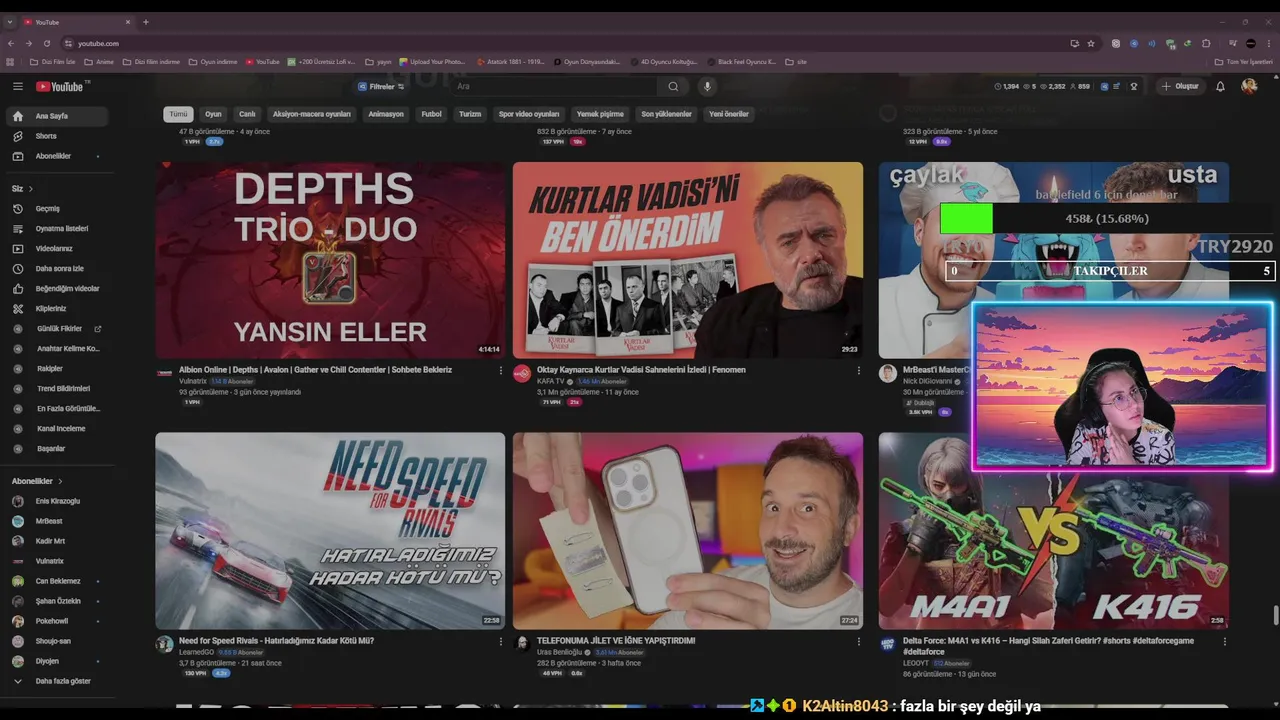This screenshot has height=720, width=1280.
Task: Open the yayın bookmarks folder
Action: tap(378, 62)
